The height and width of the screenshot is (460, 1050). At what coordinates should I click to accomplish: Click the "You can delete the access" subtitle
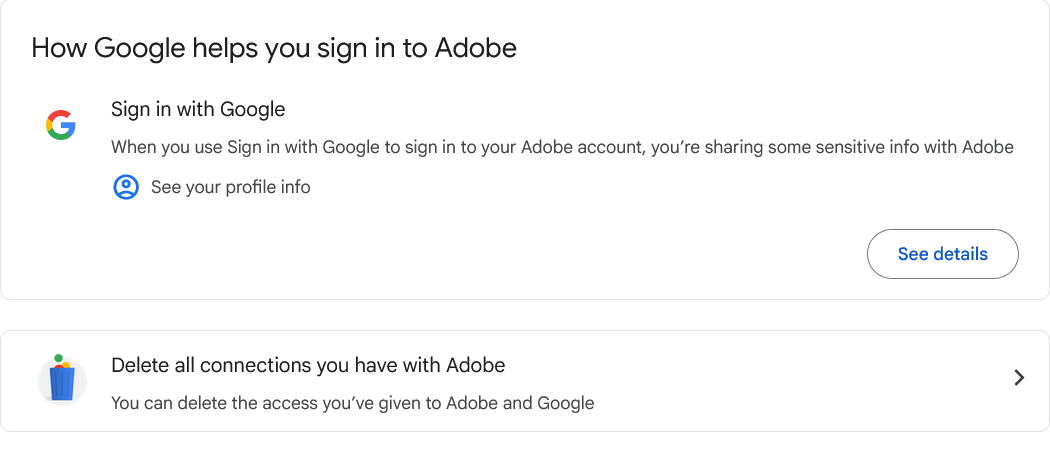(352, 403)
